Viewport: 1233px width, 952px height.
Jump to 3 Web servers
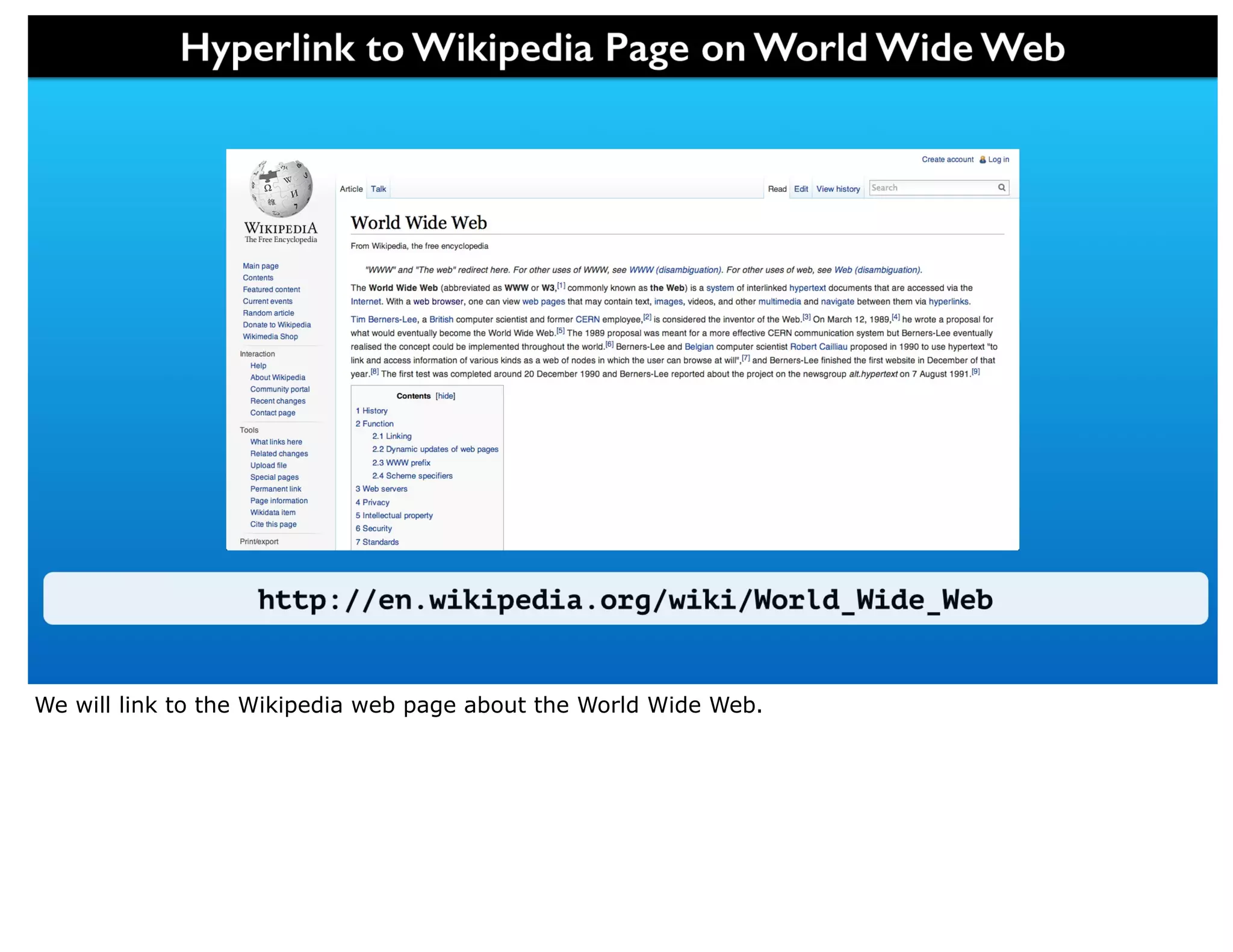pyautogui.click(x=381, y=489)
